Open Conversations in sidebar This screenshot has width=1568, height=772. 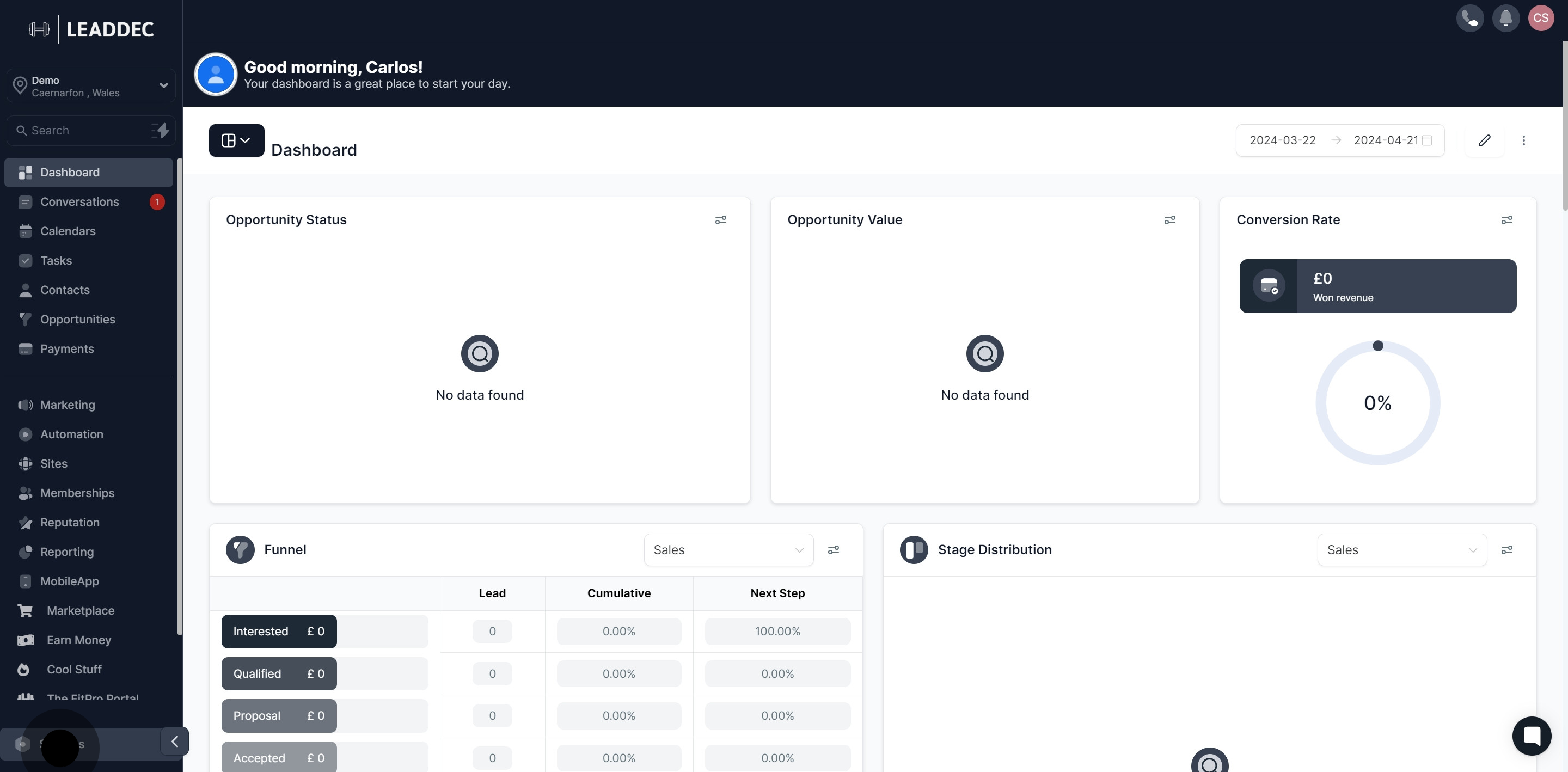(x=89, y=201)
